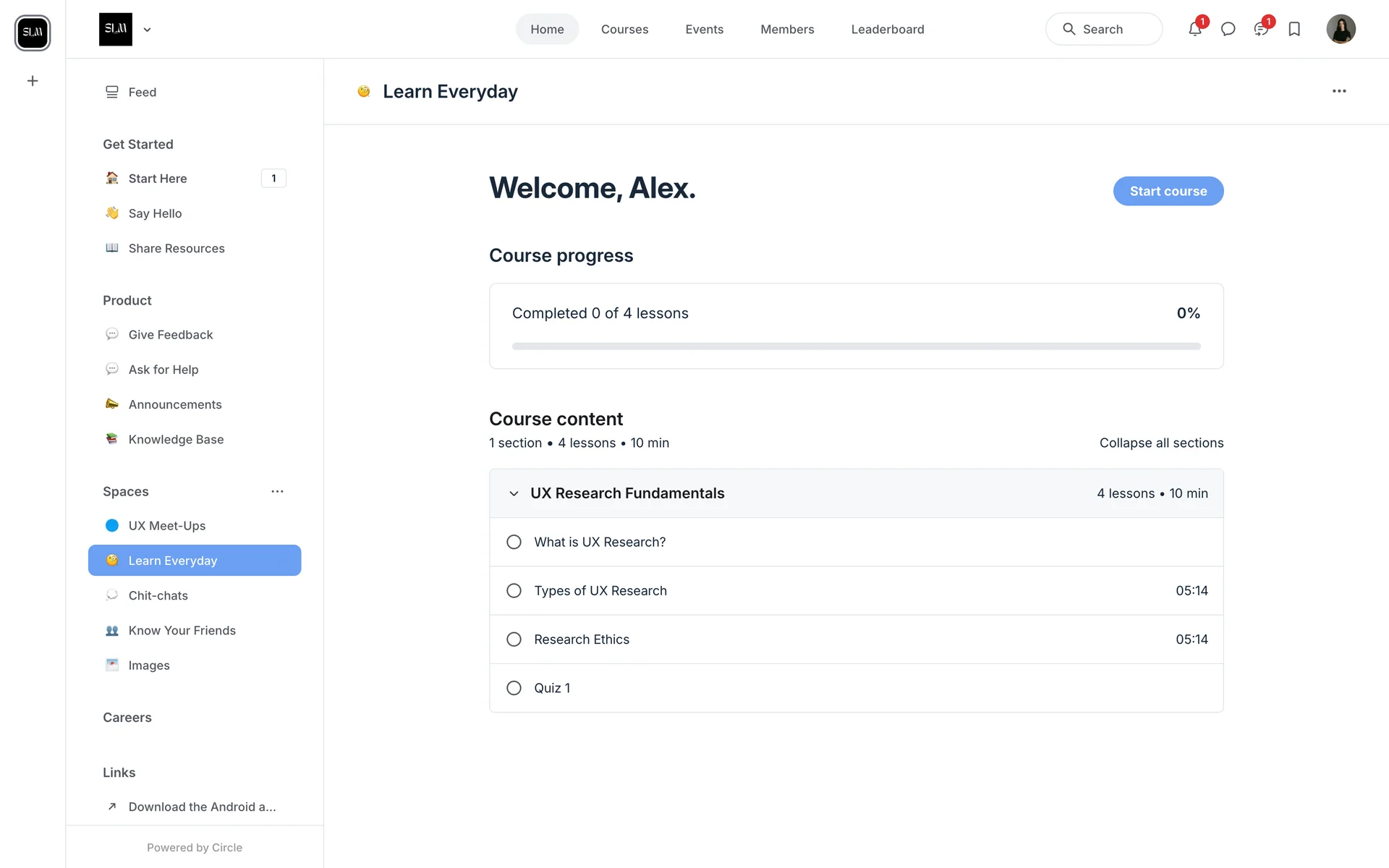Viewport: 1389px width, 868px height.
Task: Open the Leaderboard tab
Action: 887,30
